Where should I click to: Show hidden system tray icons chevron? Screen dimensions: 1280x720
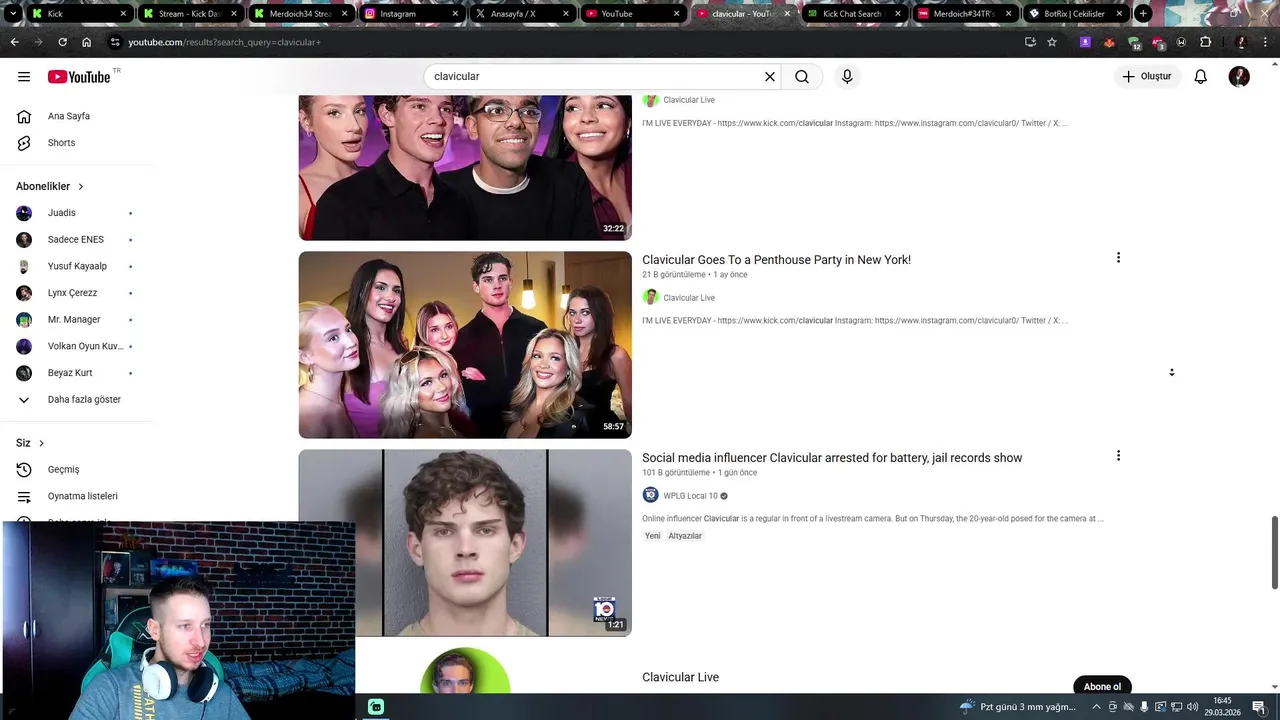[1097, 707]
